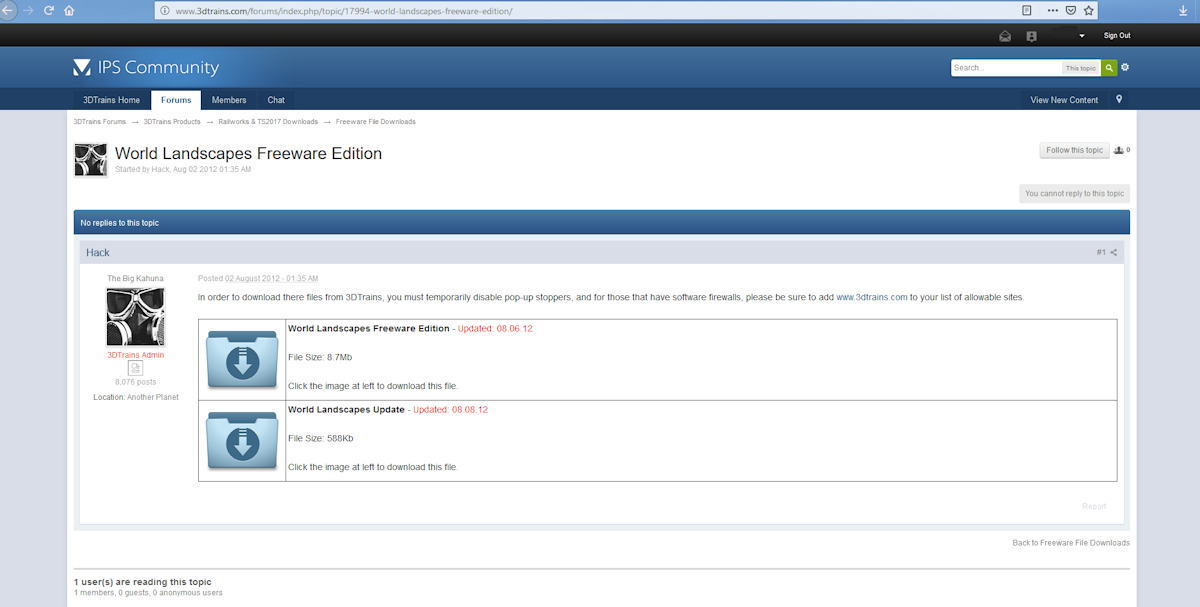
Task: Go to 3DTrains Forums breadcrumb
Action: [x=100, y=122]
